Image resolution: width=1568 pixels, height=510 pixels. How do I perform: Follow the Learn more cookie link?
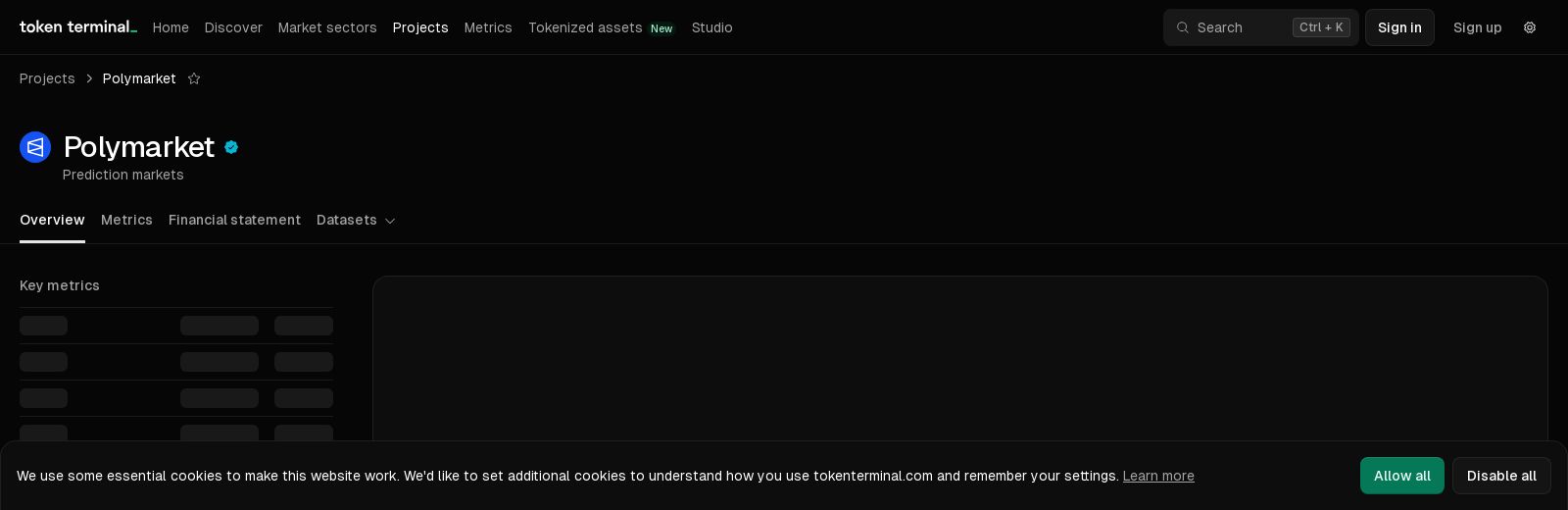tap(1158, 476)
